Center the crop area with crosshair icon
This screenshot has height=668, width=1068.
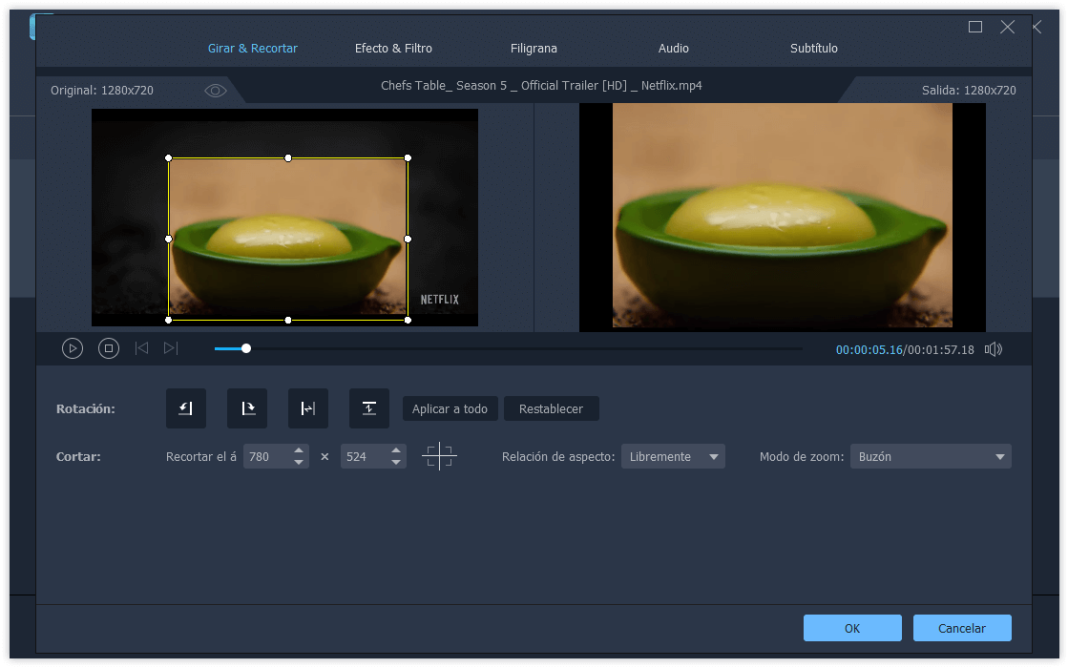tap(439, 456)
